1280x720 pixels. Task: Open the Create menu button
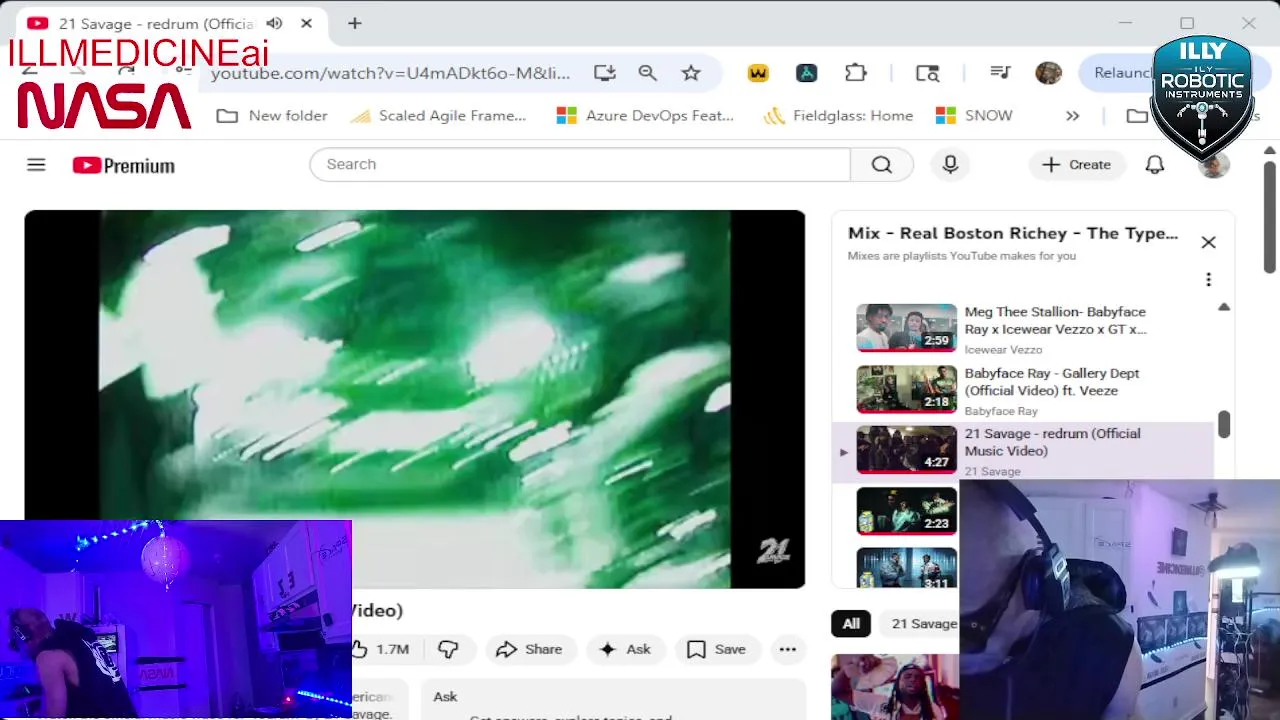(1076, 165)
